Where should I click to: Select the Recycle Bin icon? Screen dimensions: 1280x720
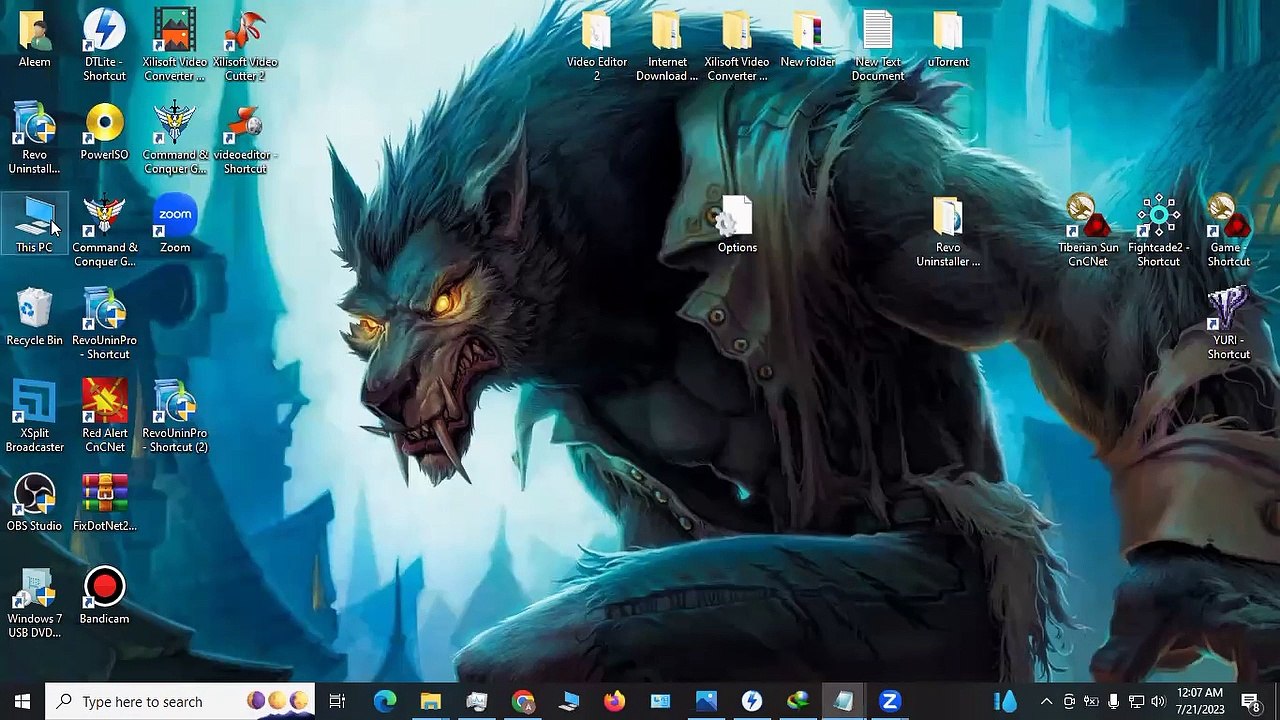[x=35, y=315]
